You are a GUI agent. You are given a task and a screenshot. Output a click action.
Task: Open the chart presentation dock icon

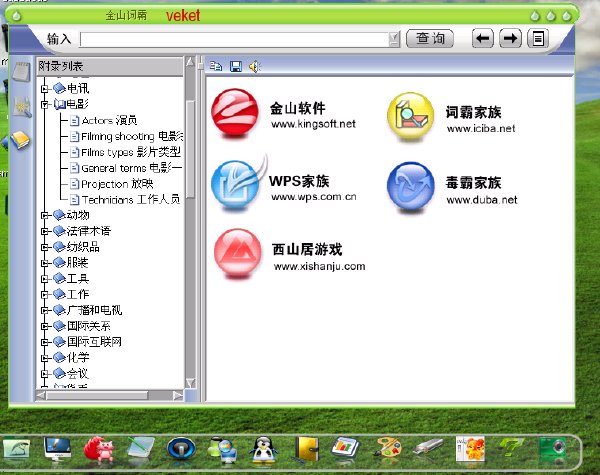(345, 447)
